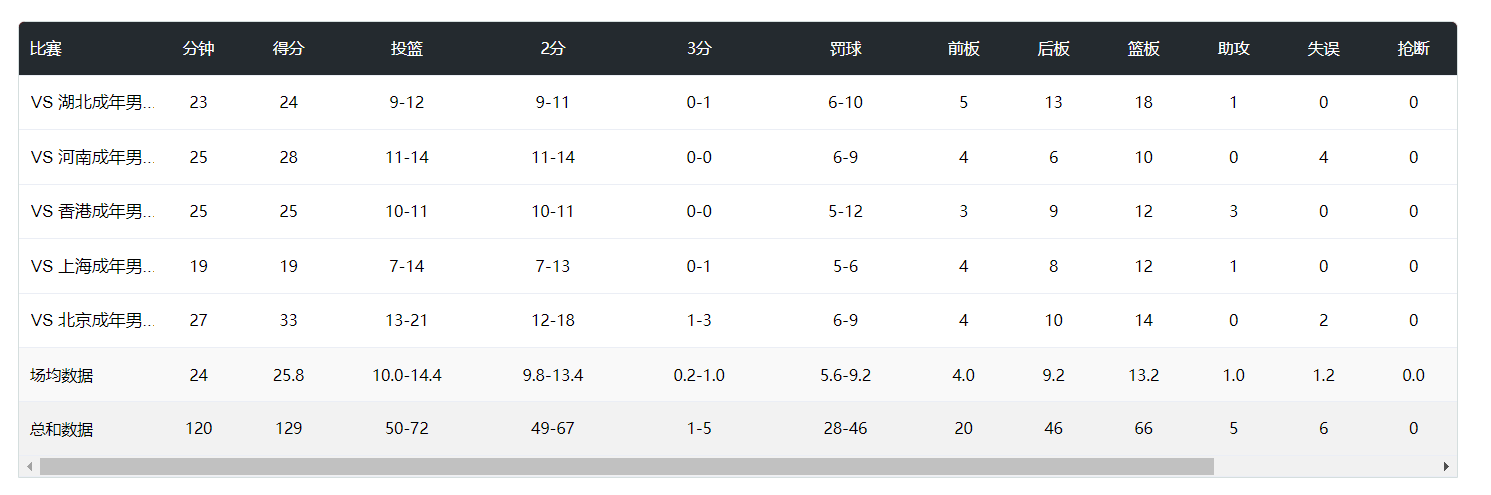Click the left scroll arrow of the table
The image size is (1491, 495).
[30, 467]
